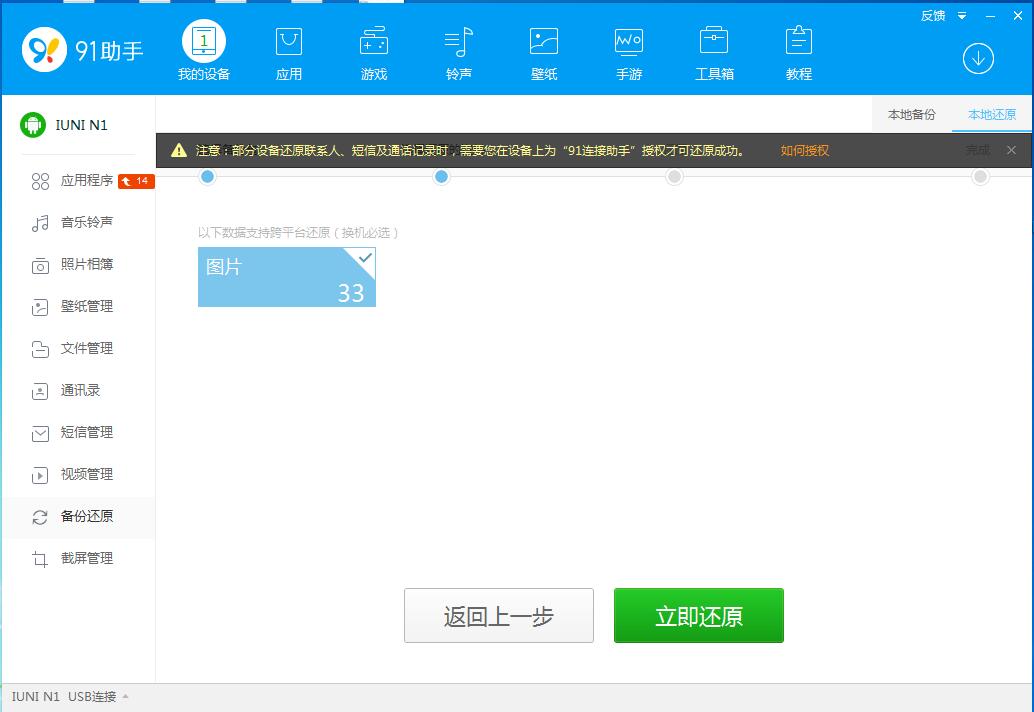Click the 立即还原 restore button
Viewport: 1034px width, 712px height.
point(698,615)
